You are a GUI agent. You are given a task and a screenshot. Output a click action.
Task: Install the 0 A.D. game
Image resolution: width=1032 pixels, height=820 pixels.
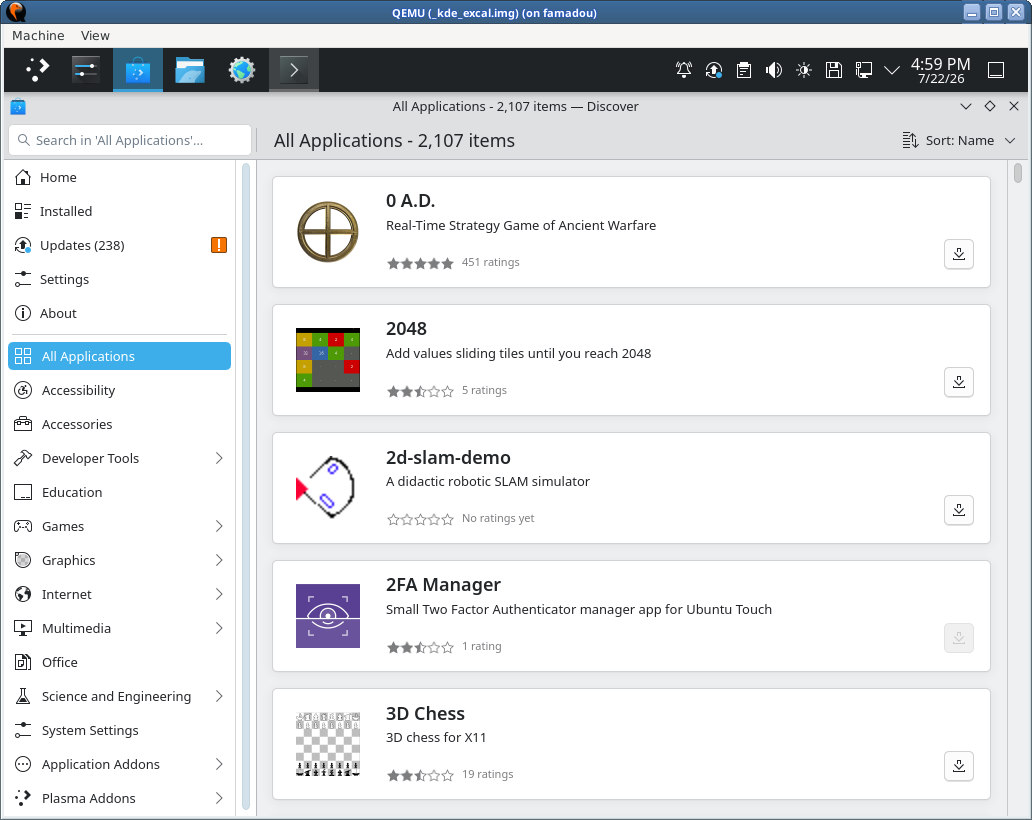(958, 254)
